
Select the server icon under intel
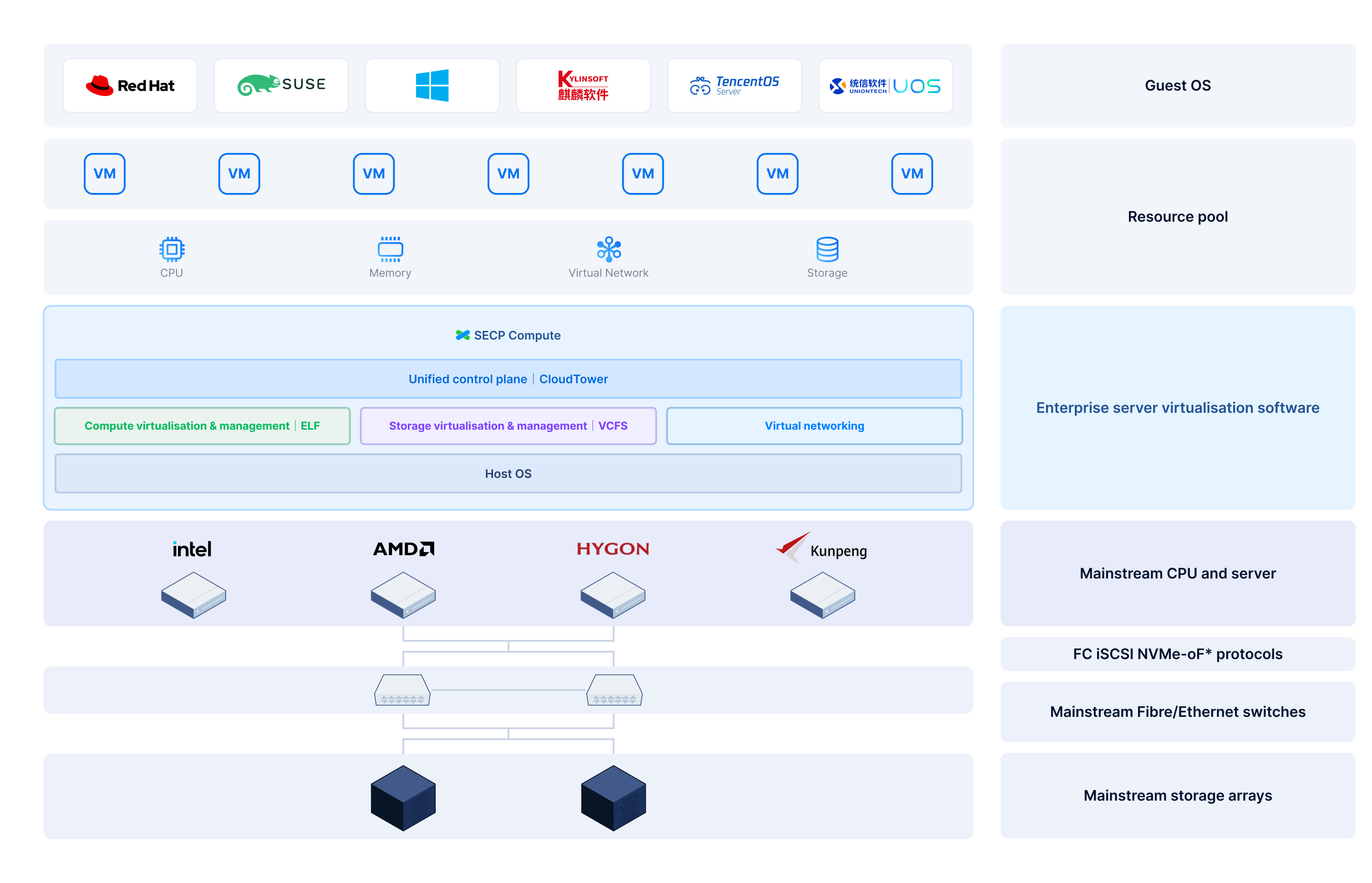(193, 594)
